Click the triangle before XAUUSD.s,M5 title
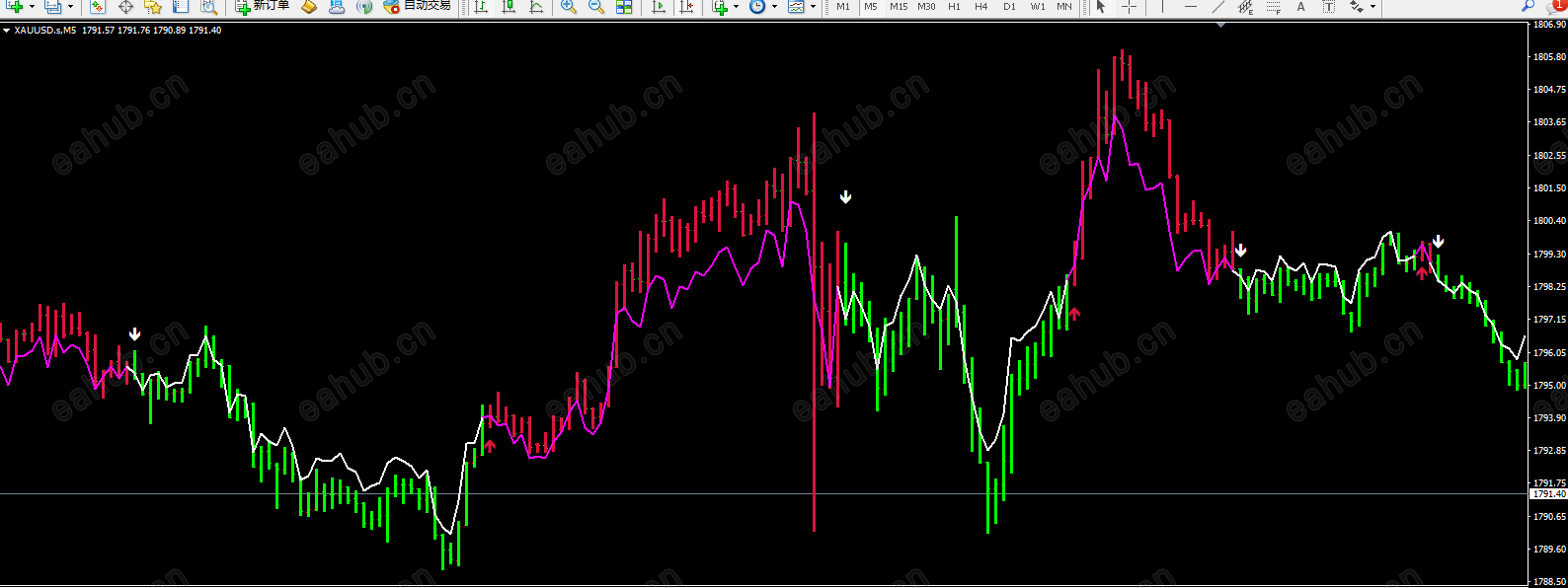Screen dimensions: 1568x588 pos(6,31)
